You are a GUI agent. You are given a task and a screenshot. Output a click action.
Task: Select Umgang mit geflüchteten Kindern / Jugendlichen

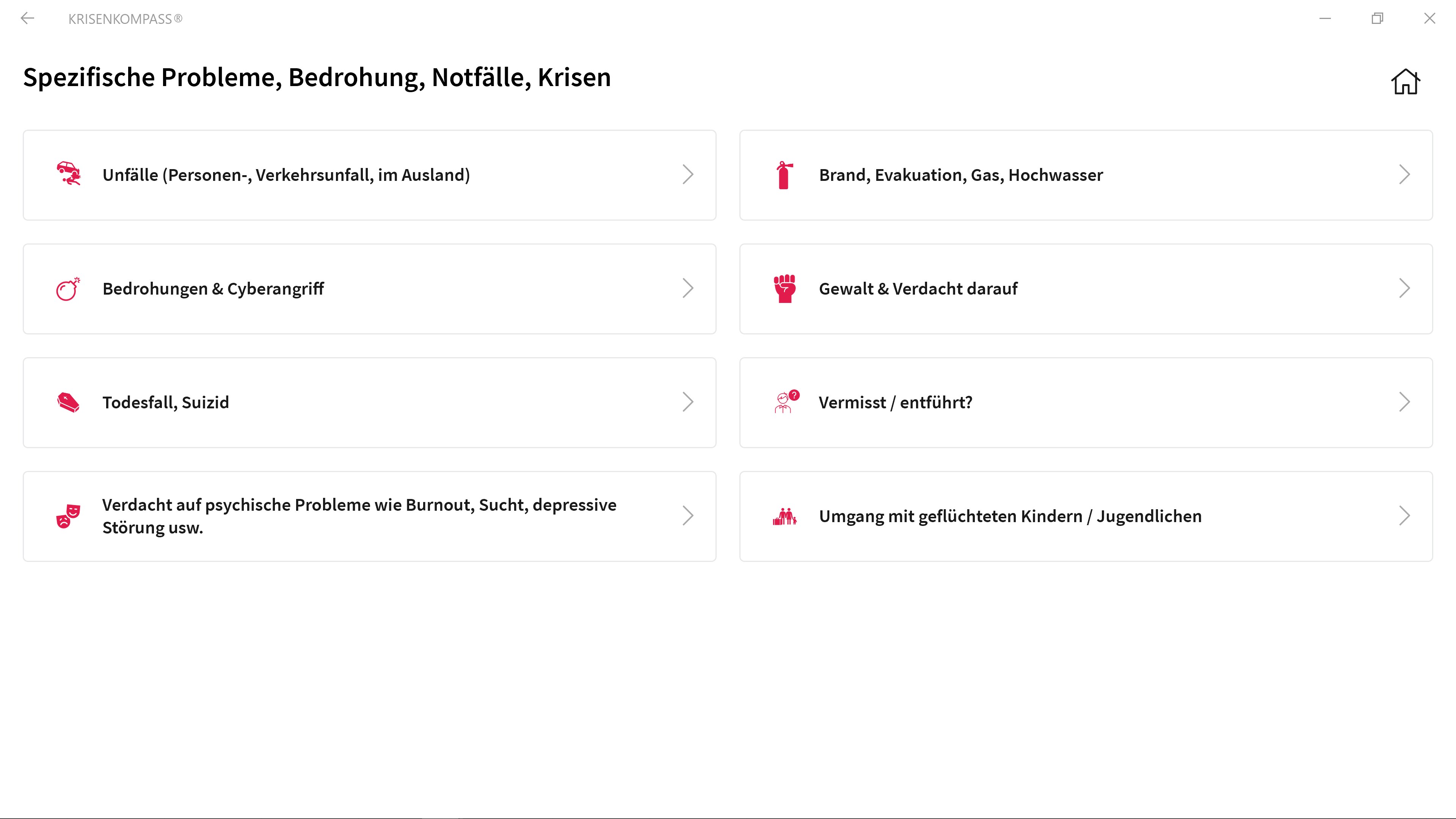(1010, 516)
